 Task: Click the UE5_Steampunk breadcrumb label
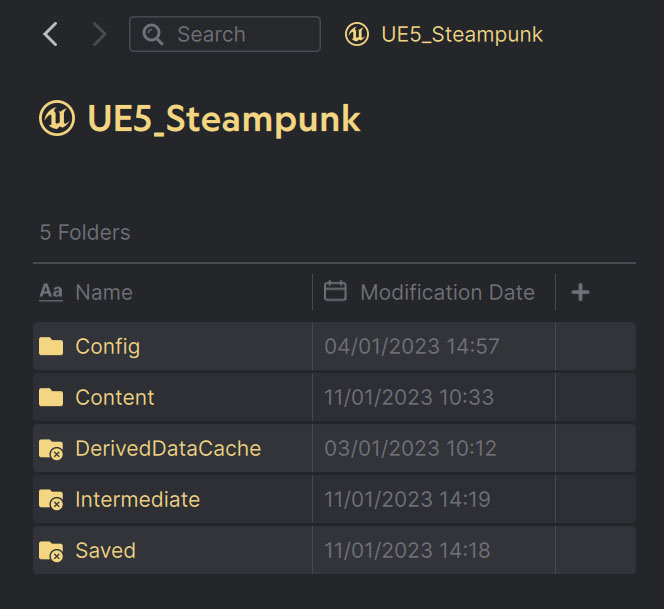pyautogui.click(x=462, y=34)
